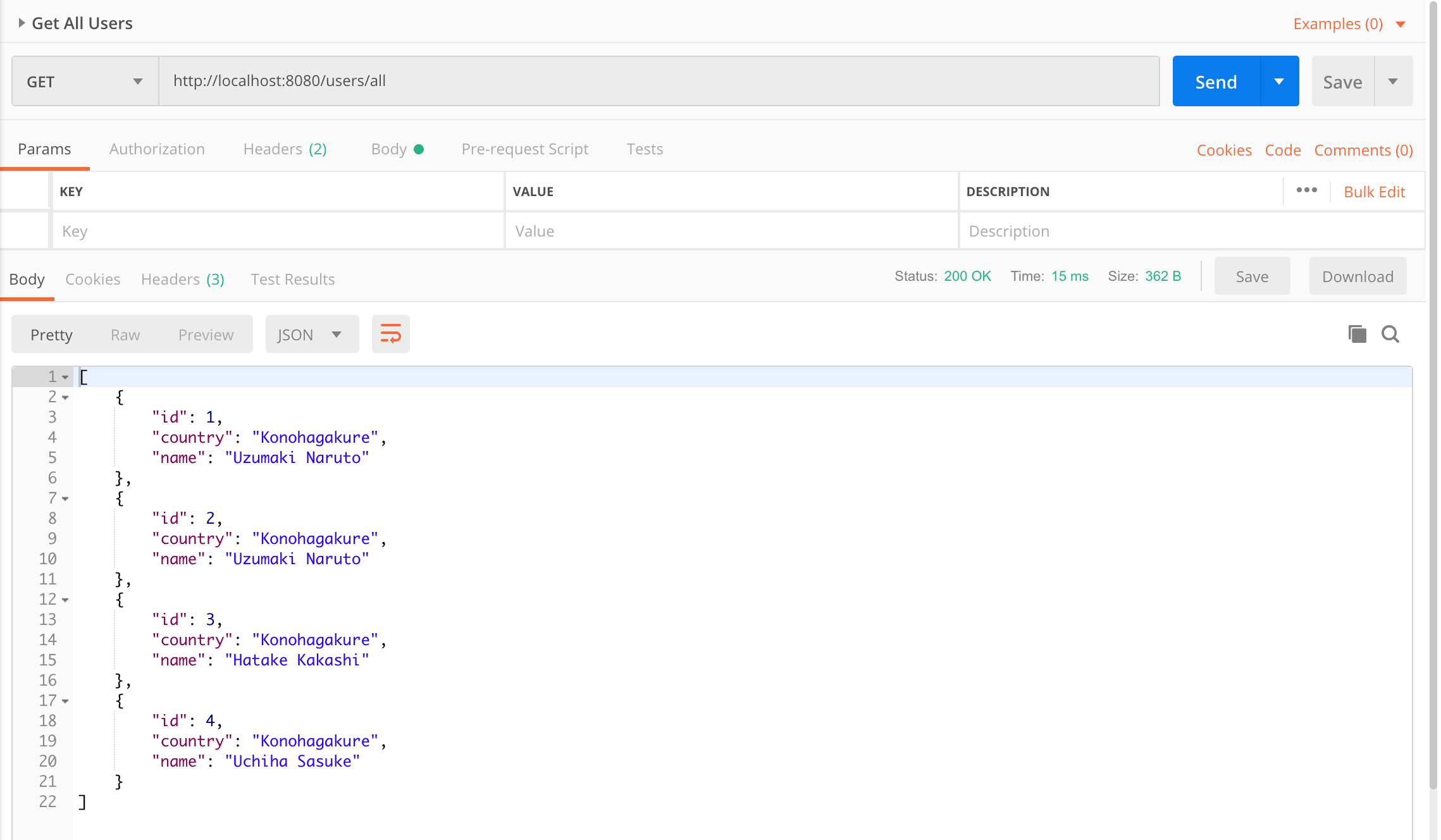Click the request URL field
Screen dimensions: 1441x840
[658, 81]
